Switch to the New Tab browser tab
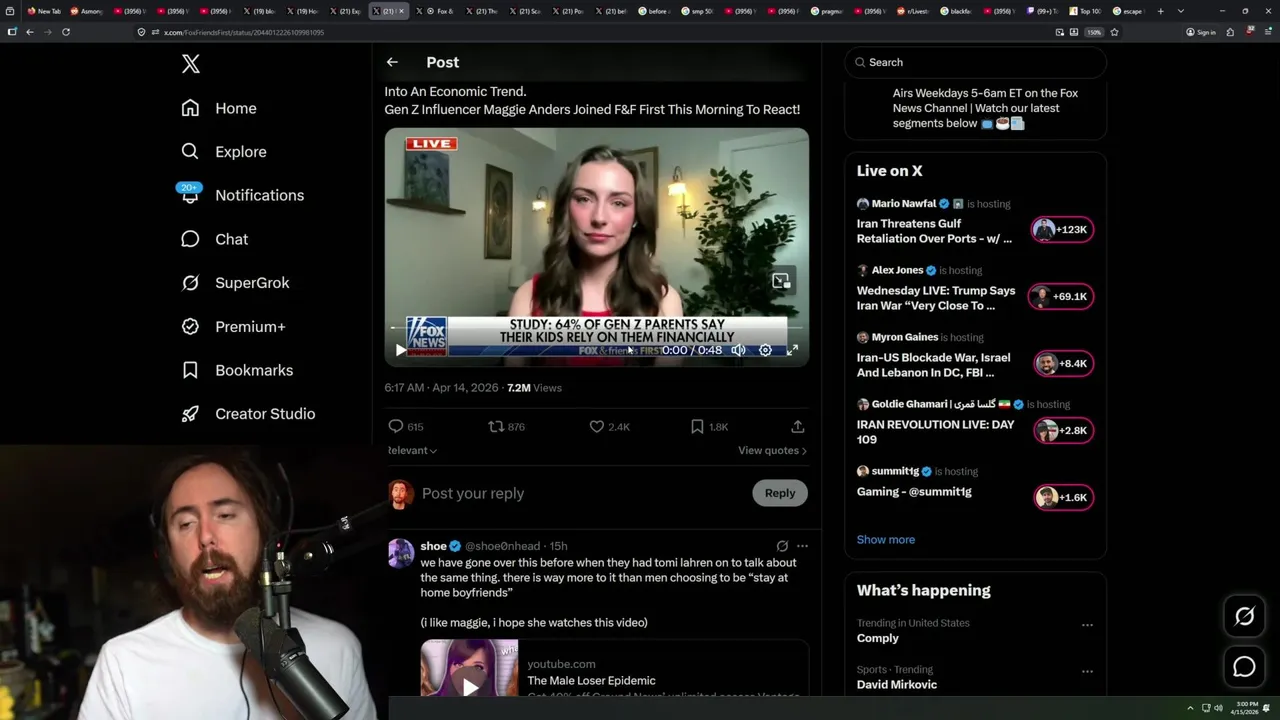This screenshot has height=720, width=1280. (44, 11)
